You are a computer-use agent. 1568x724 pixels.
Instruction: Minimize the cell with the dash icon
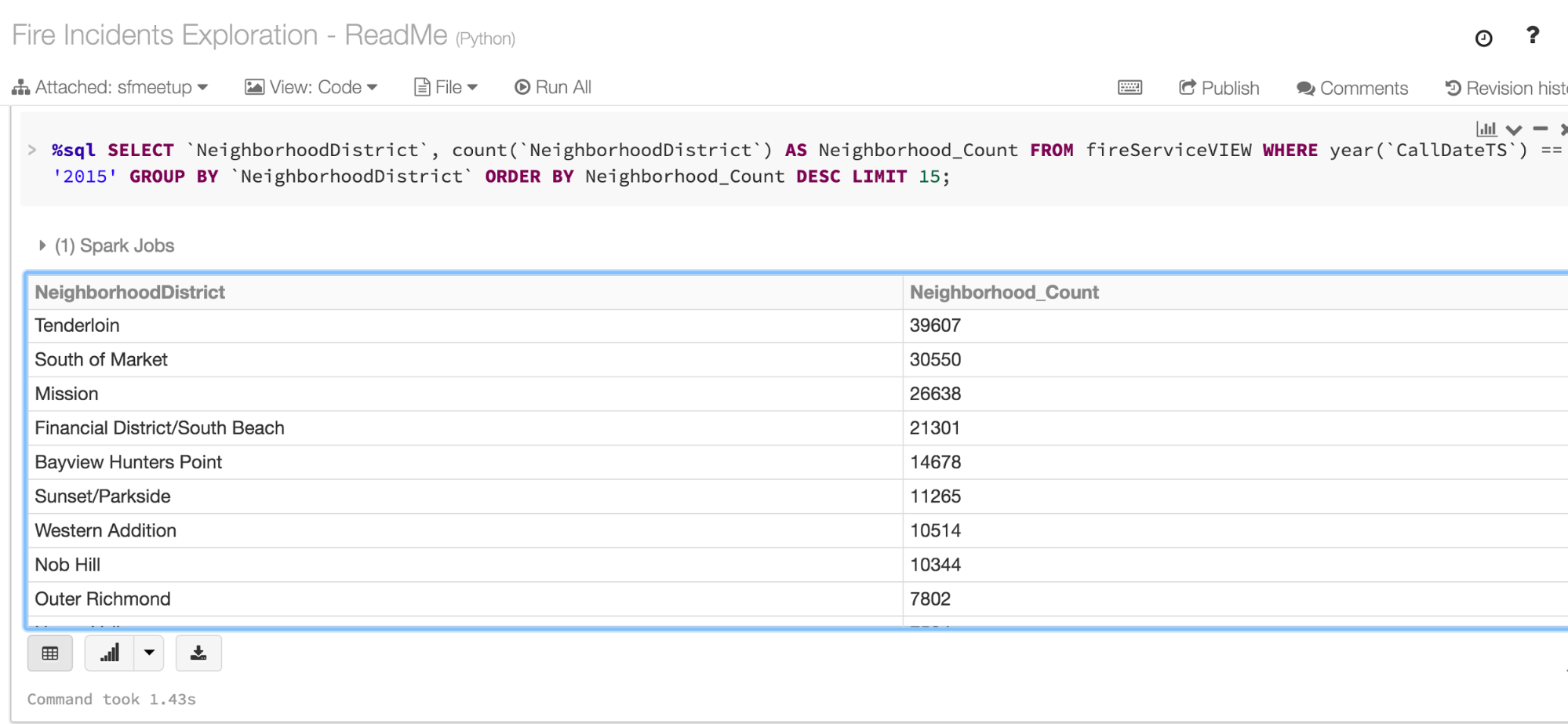[1540, 129]
